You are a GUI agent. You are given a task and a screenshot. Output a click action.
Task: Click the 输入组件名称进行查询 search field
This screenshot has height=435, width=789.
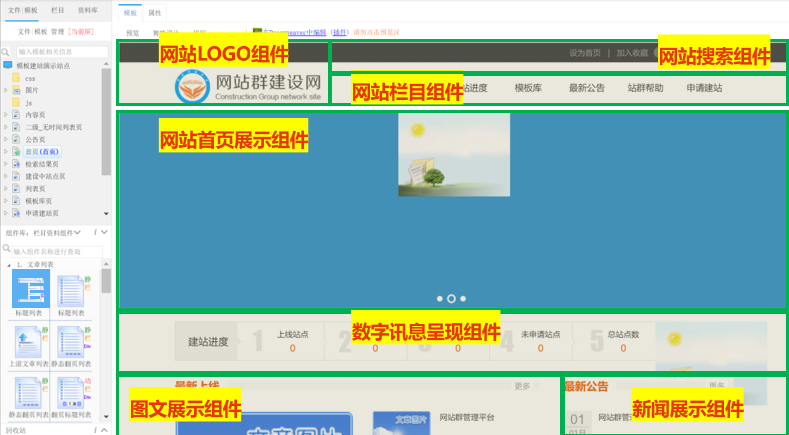[x=57, y=251]
